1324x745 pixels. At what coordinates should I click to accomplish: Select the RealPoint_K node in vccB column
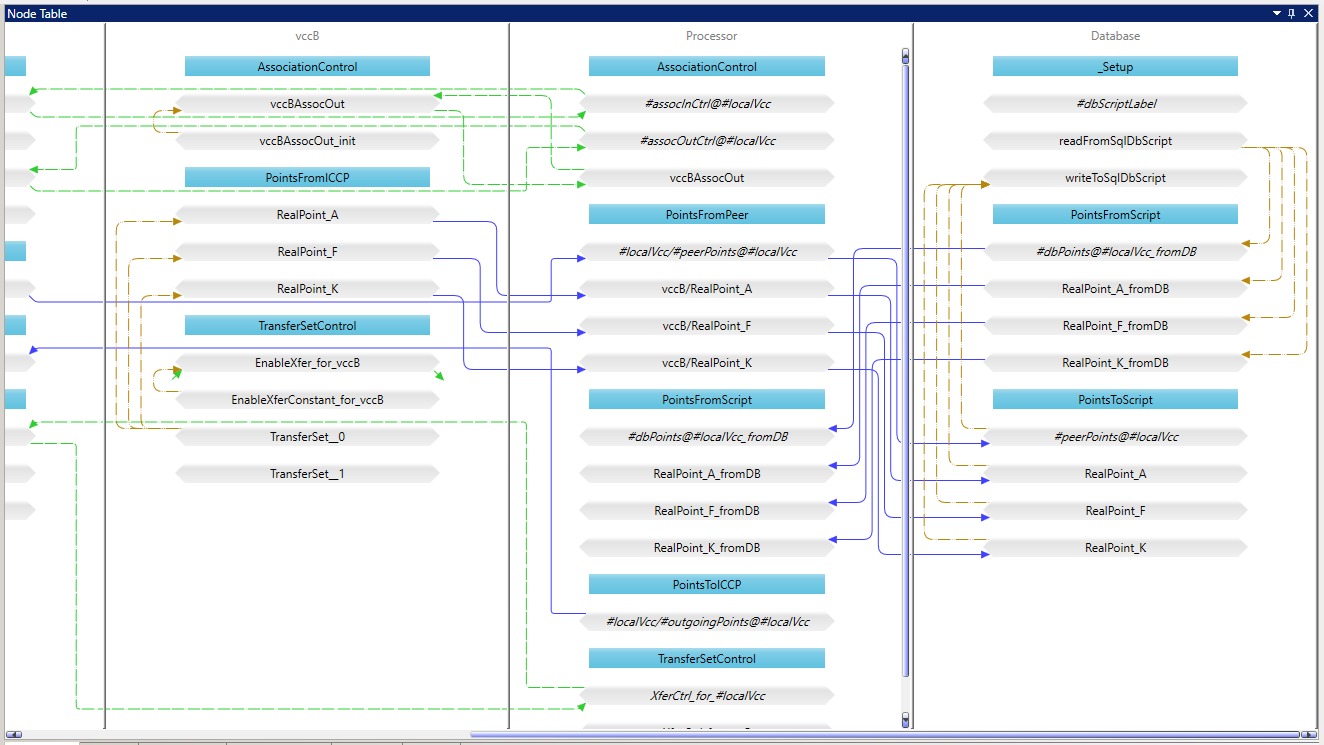[x=307, y=288]
